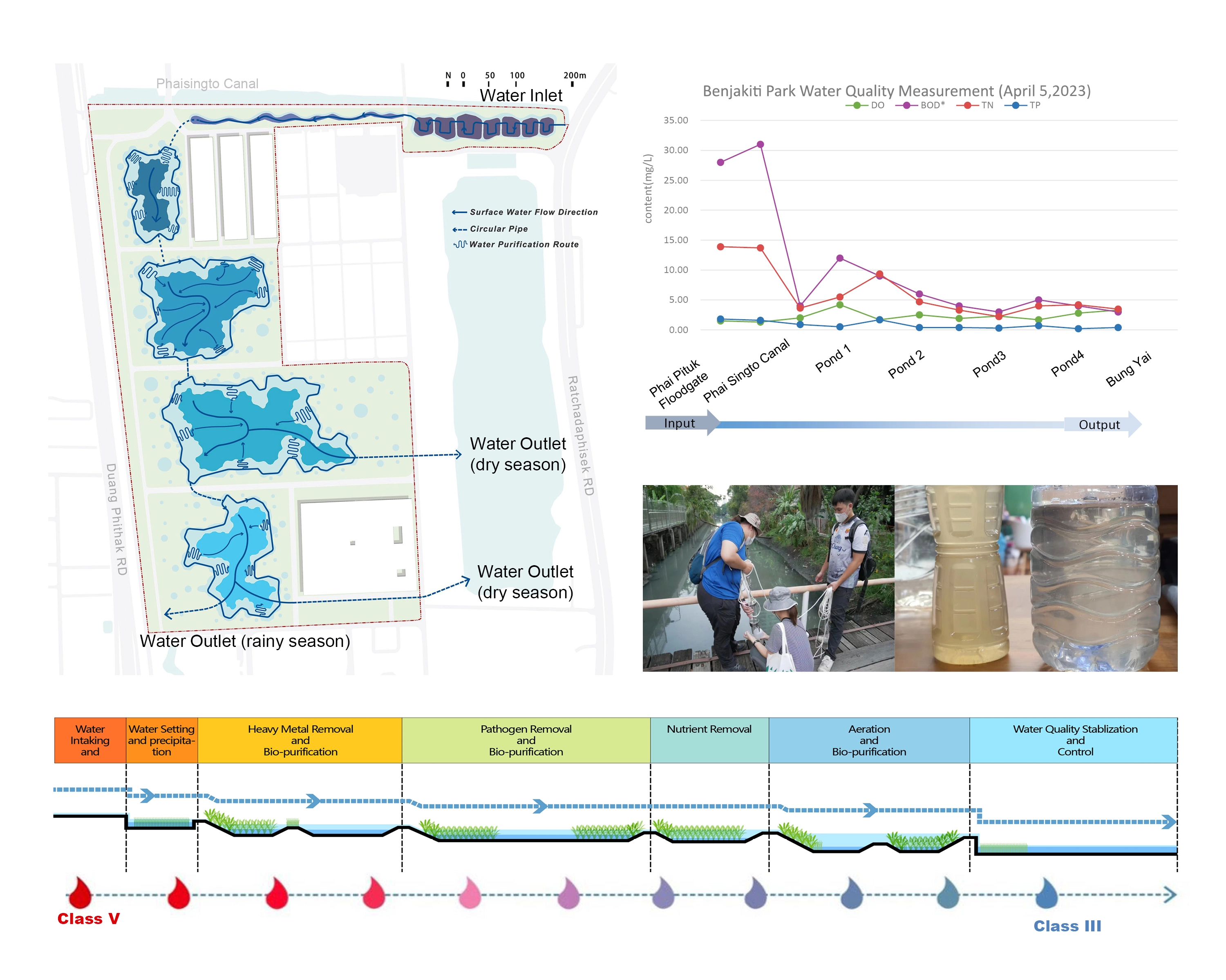Select TP legend entry marker
This screenshot has height=980, width=1226.
point(1015,105)
